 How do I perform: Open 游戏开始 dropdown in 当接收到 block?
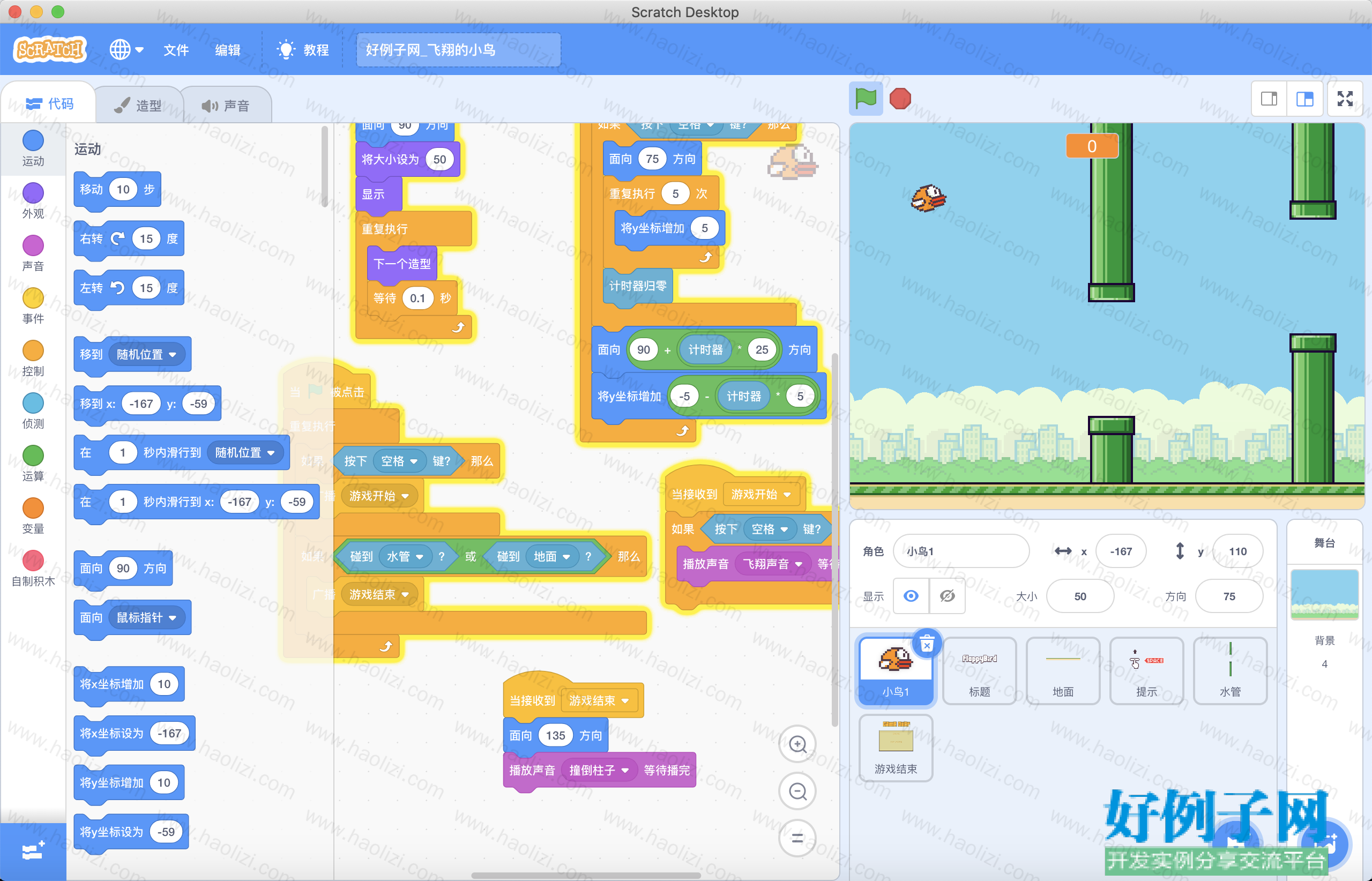pos(761,494)
